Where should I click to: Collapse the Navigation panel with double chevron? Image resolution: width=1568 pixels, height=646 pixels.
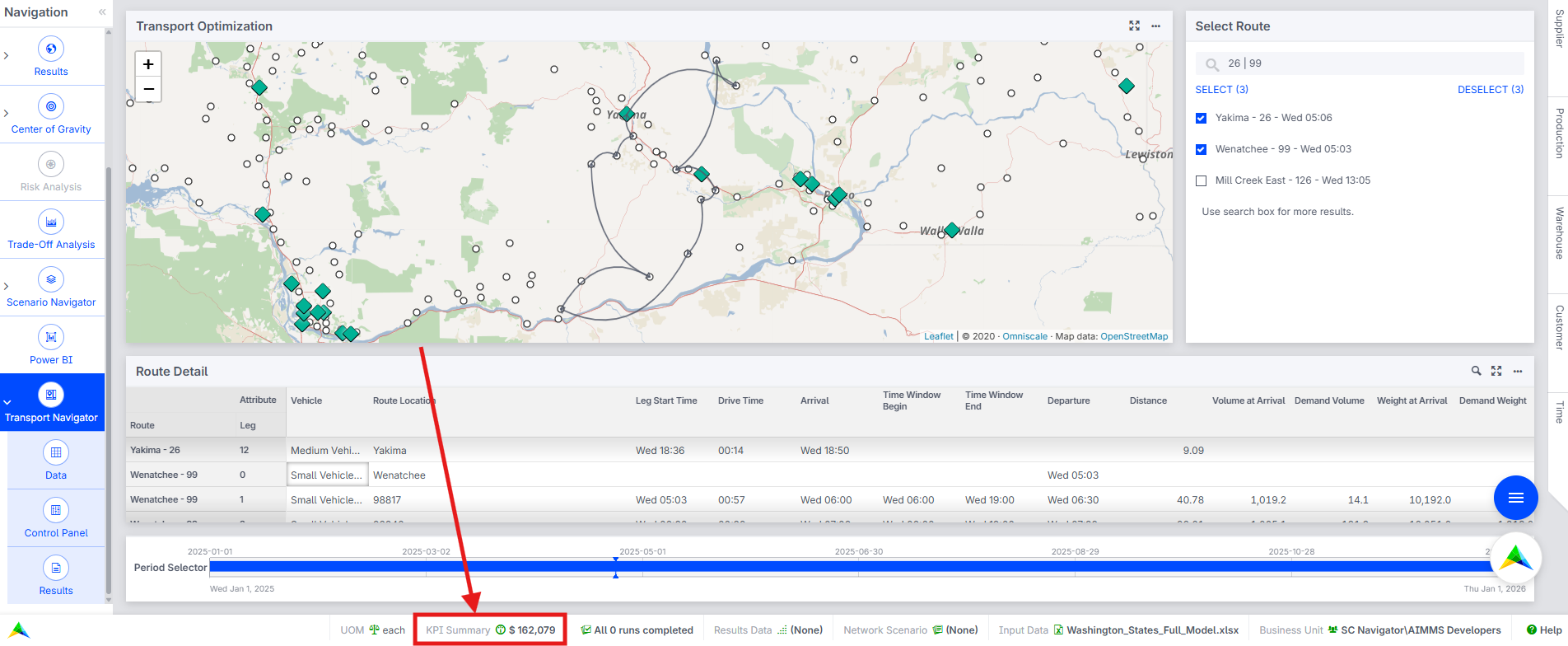pyautogui.click(x=102, y=12)
